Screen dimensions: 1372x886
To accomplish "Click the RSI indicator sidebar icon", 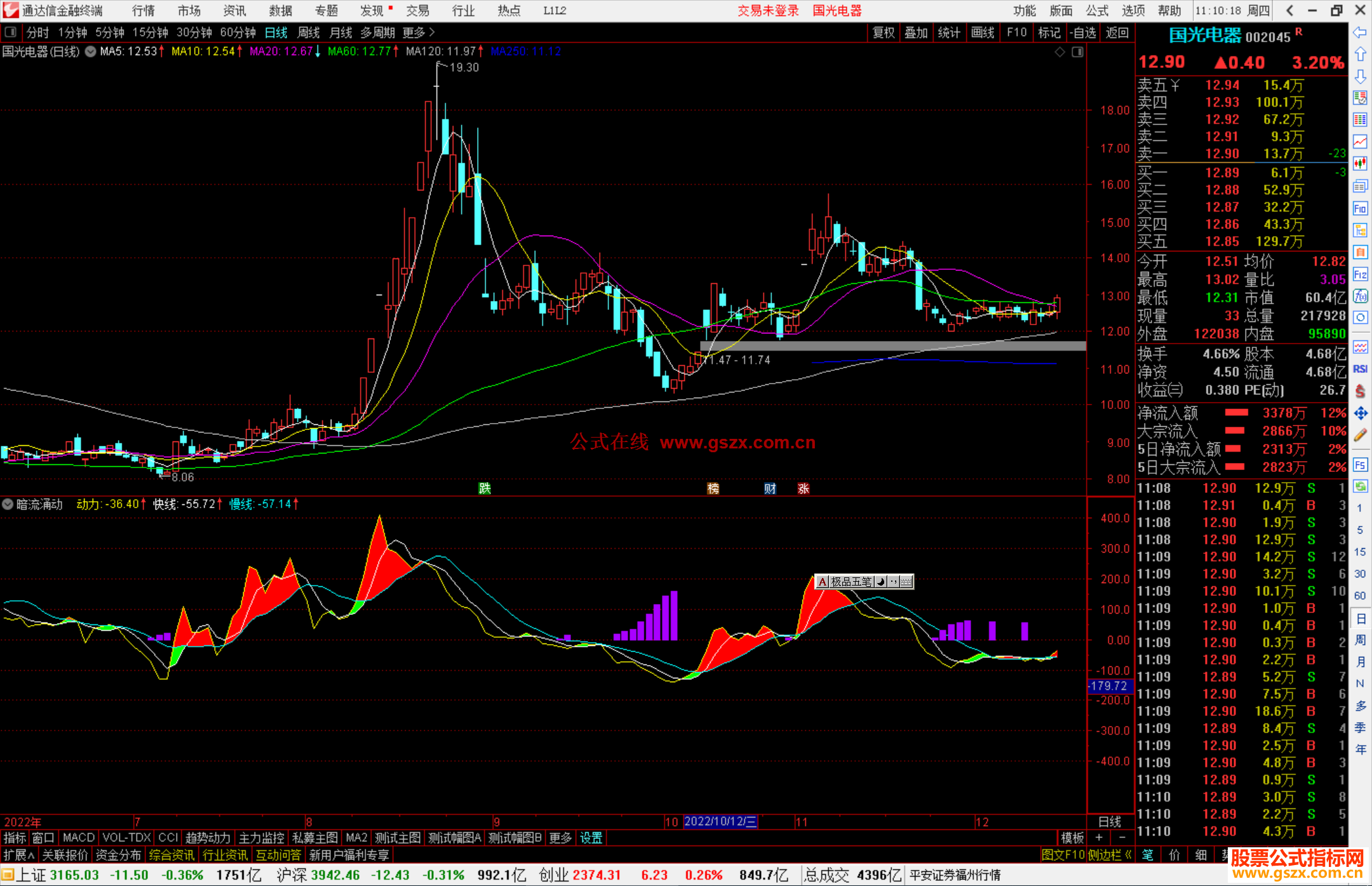I will point(1360,369).
